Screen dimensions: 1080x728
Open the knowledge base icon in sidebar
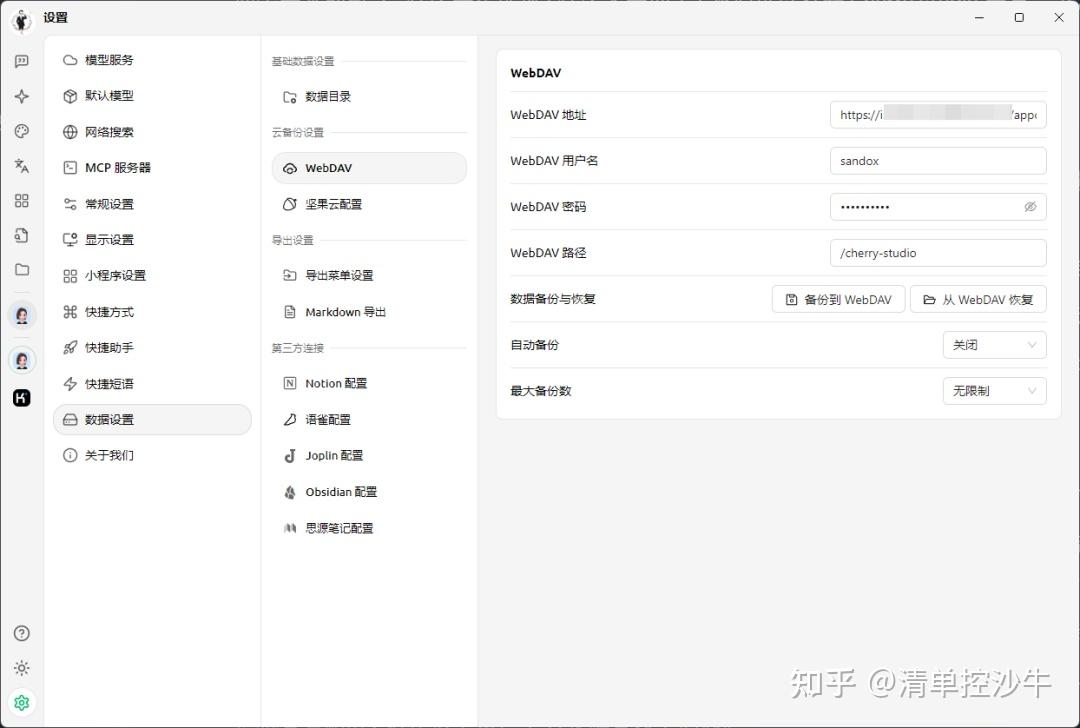pyautogui.click(x=21, y=235)
